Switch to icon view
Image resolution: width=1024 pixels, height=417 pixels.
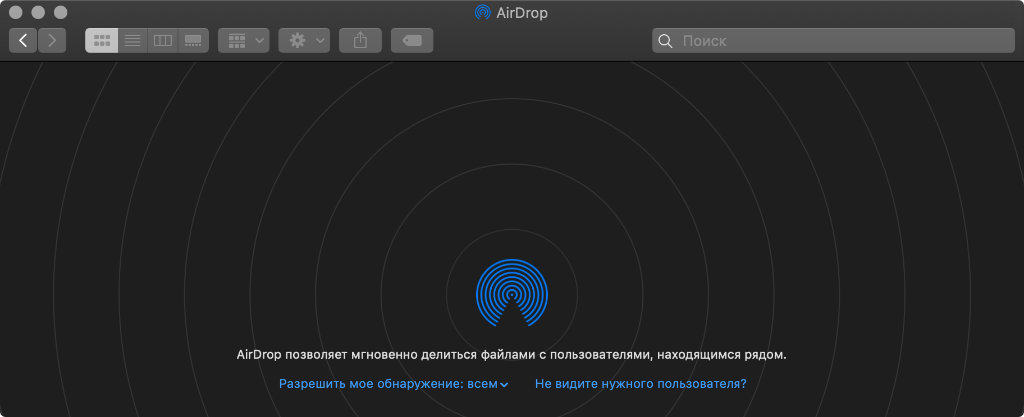(101, 40)
